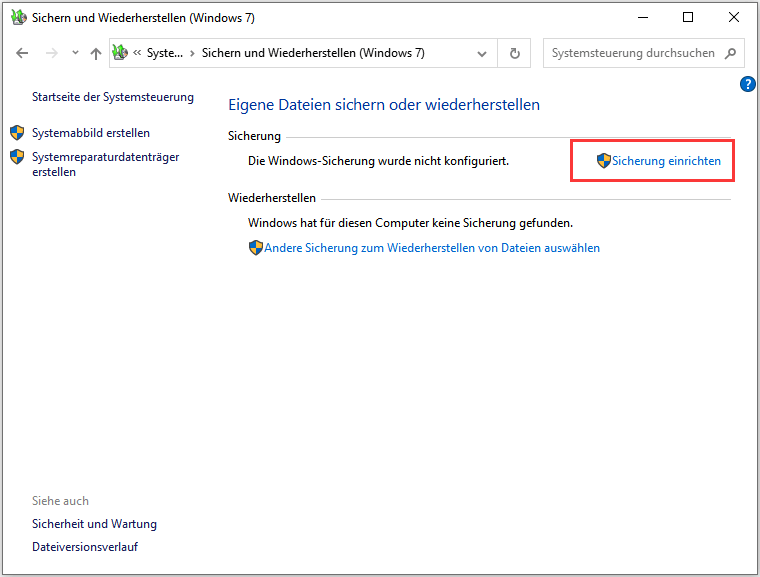760x577 pixels.
Task: Minimize the Sichern und Wiederherstellen window
Action: click(643, 17)
